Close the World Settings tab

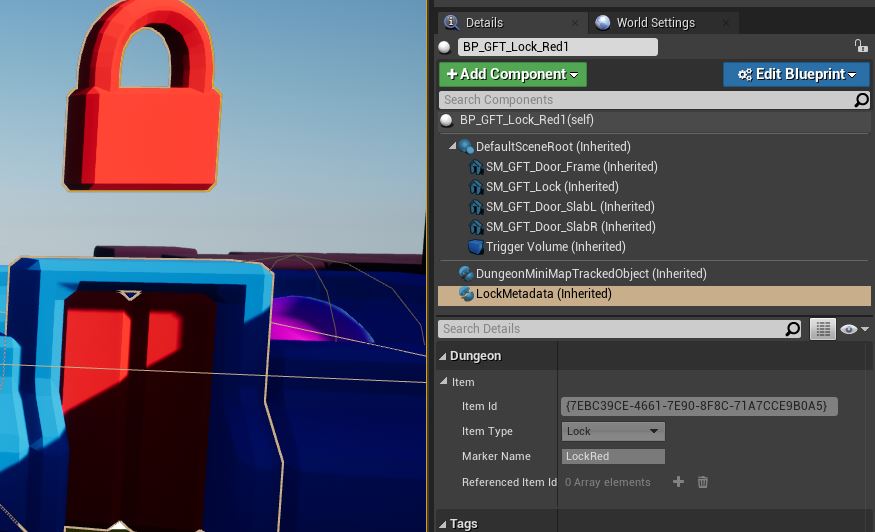[x=725, y=23]
